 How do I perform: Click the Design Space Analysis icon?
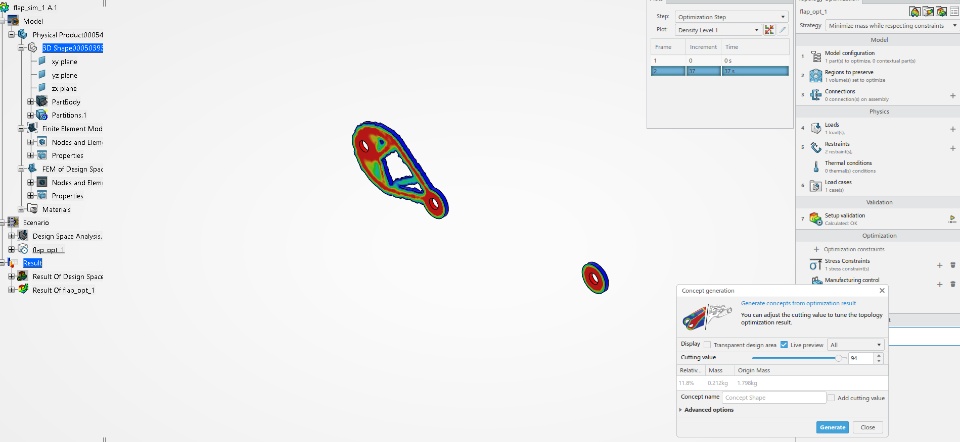(x=23, y=236)
